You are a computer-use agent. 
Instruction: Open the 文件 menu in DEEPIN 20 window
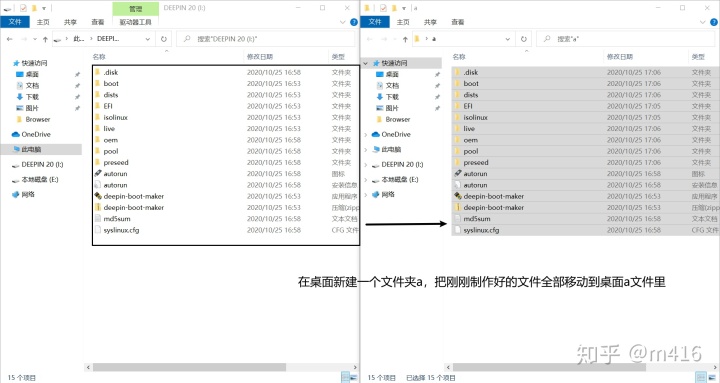tap(15, 22)
